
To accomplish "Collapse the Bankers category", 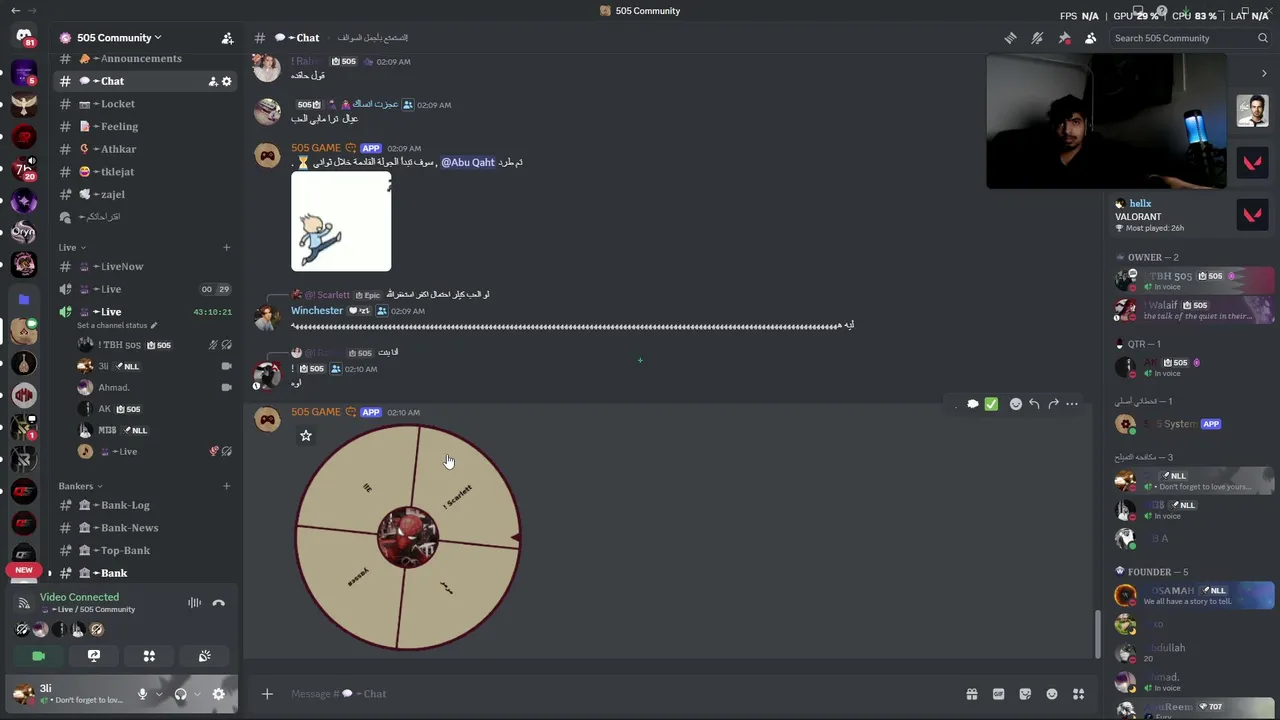I will pos(80,486).
